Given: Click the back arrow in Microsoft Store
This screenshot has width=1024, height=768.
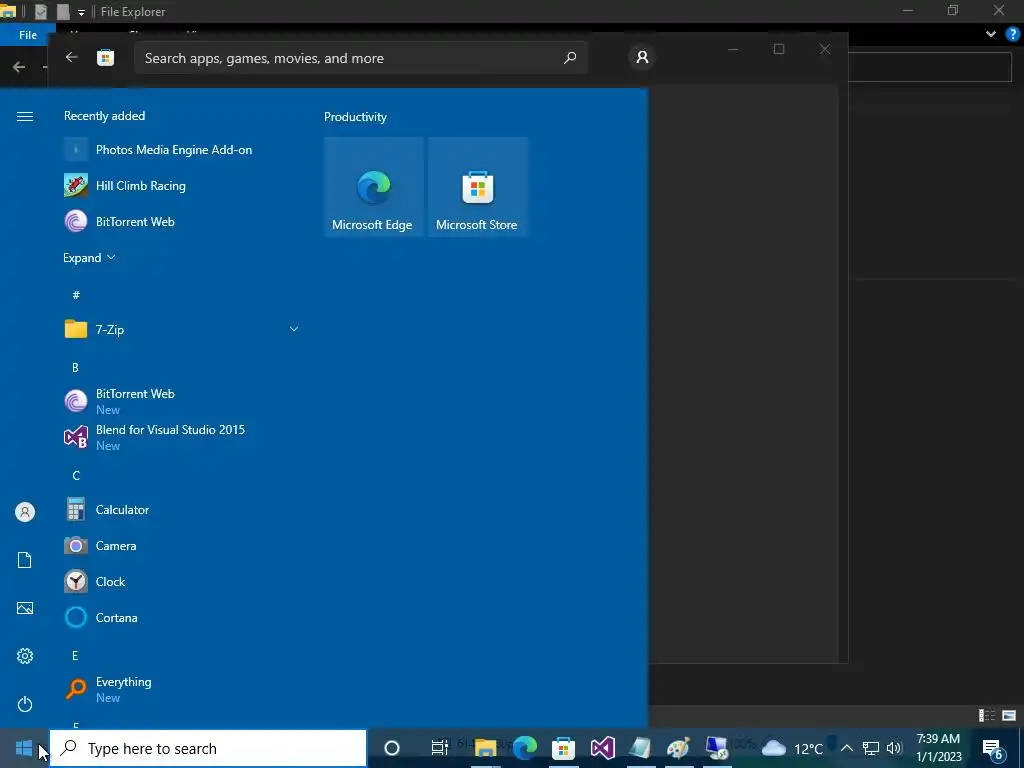Looking at the screenshot, I should 72,57.
